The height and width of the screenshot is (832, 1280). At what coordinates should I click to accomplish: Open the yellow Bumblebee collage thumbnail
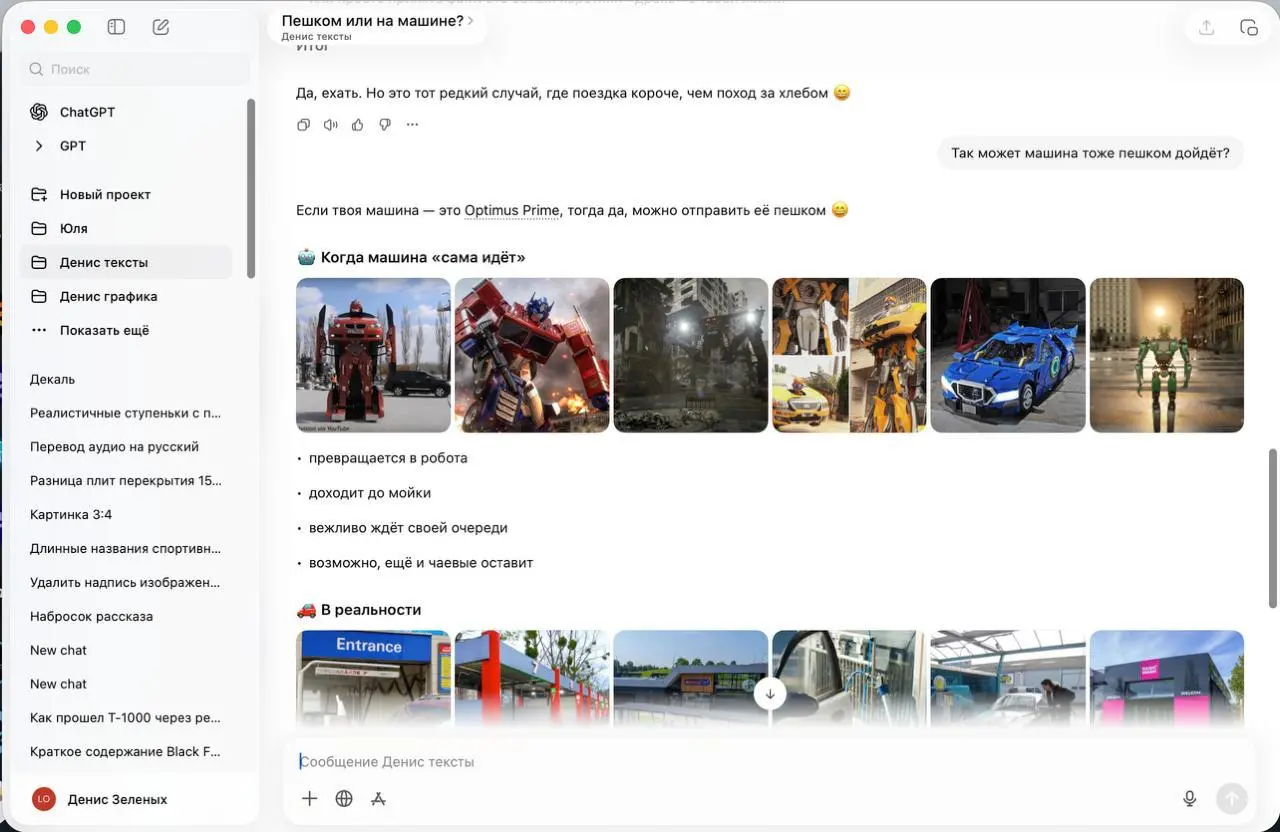[850, 355]
